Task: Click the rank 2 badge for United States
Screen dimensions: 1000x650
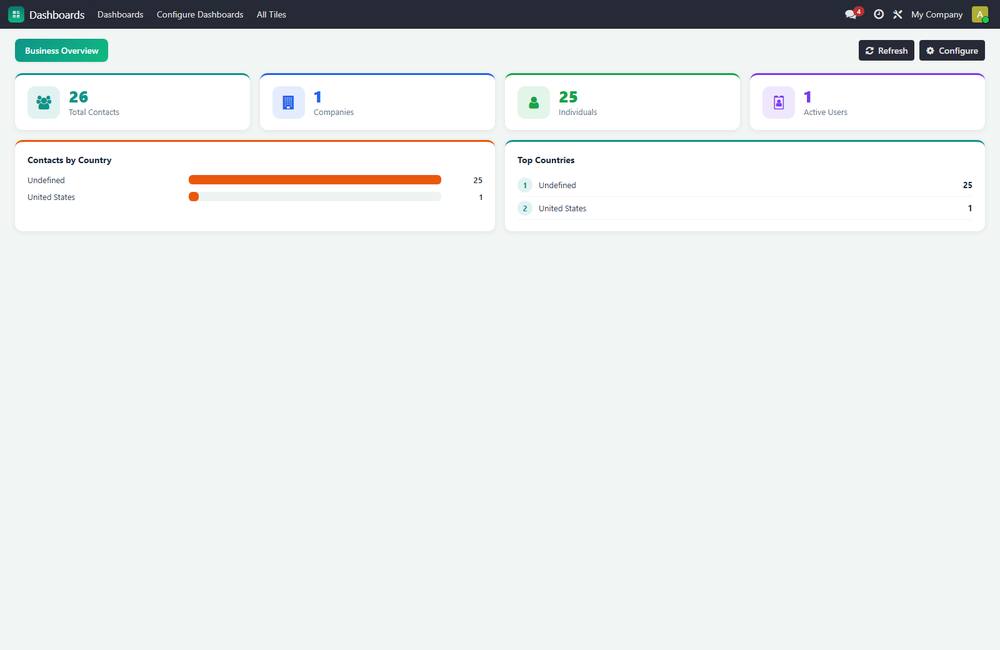Action: (x=525, y=208)
